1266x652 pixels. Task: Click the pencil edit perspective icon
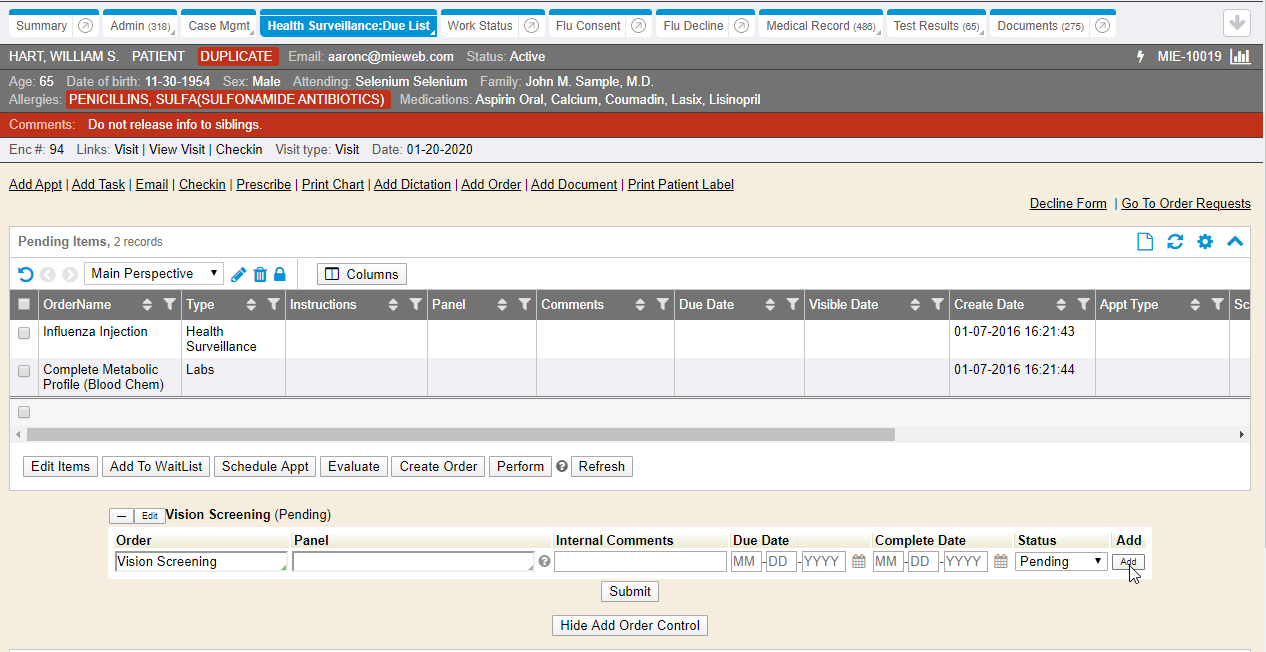[238, 274]
